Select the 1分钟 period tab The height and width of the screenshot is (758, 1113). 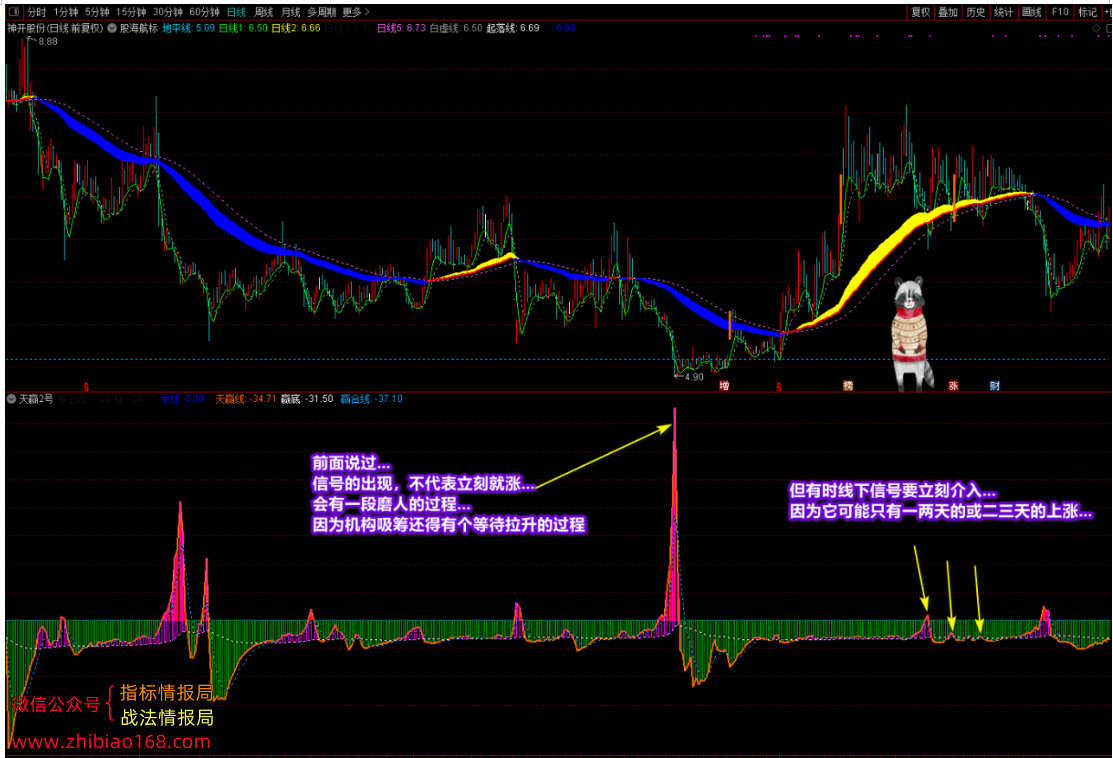tap(66, 12)
